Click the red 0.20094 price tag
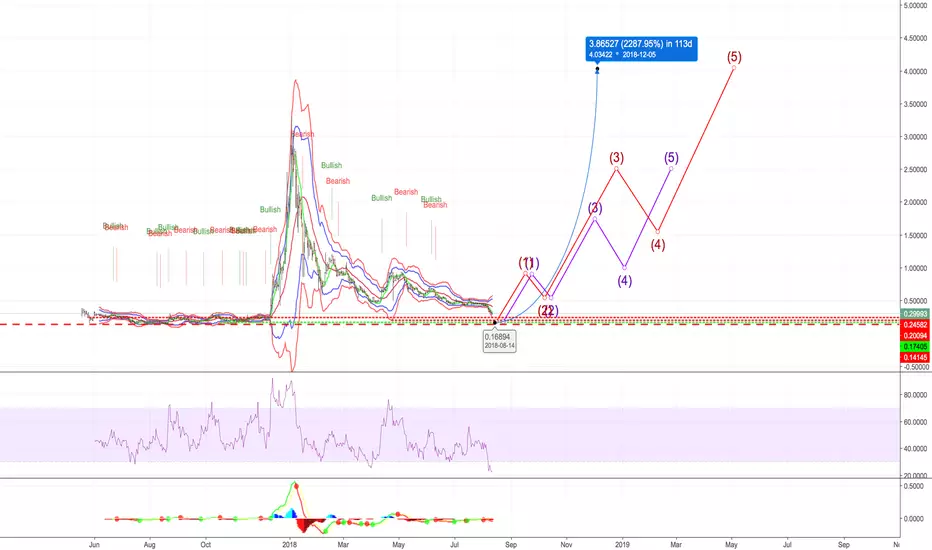Image resolution: width=932 pixels, height=550 pixels. (x=915, y=335)
